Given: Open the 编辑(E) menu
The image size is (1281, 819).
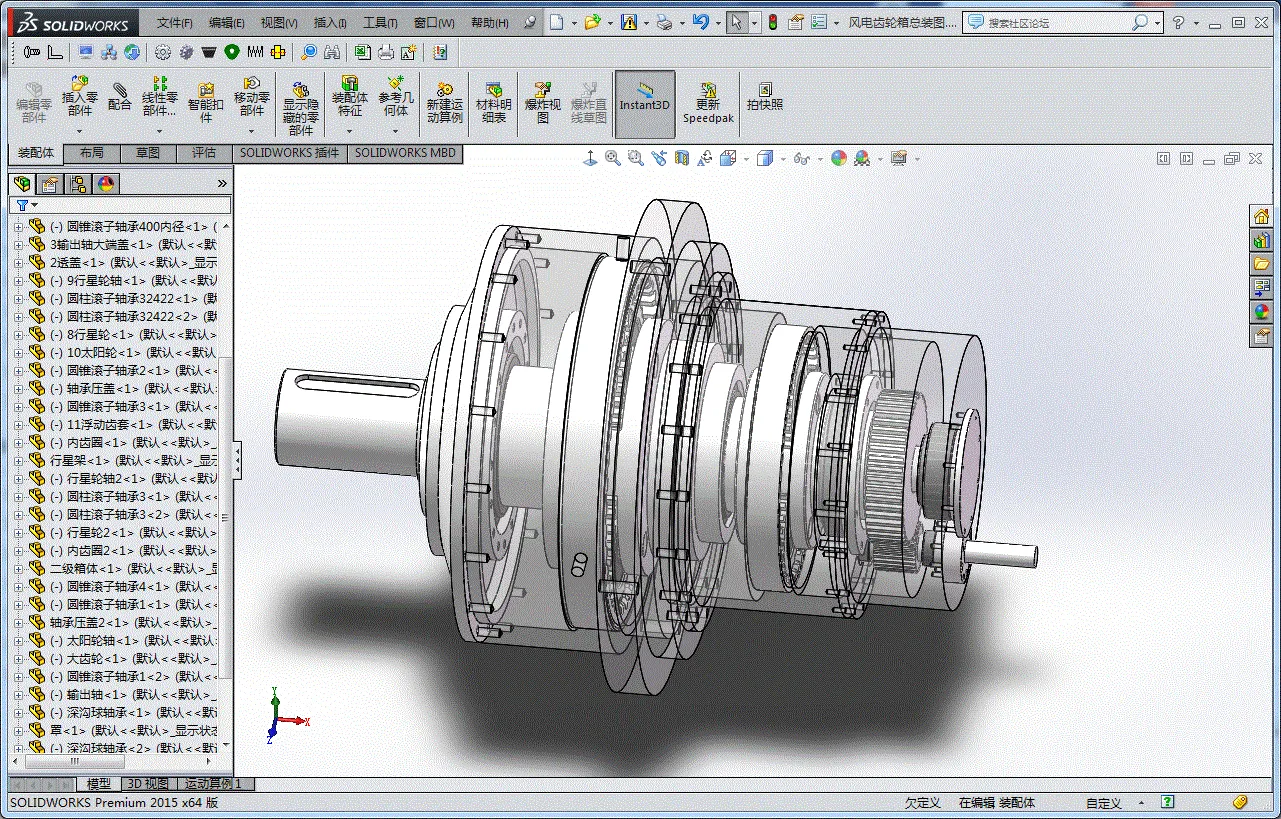Looking at the screenshot, I should tap(227, 22).
